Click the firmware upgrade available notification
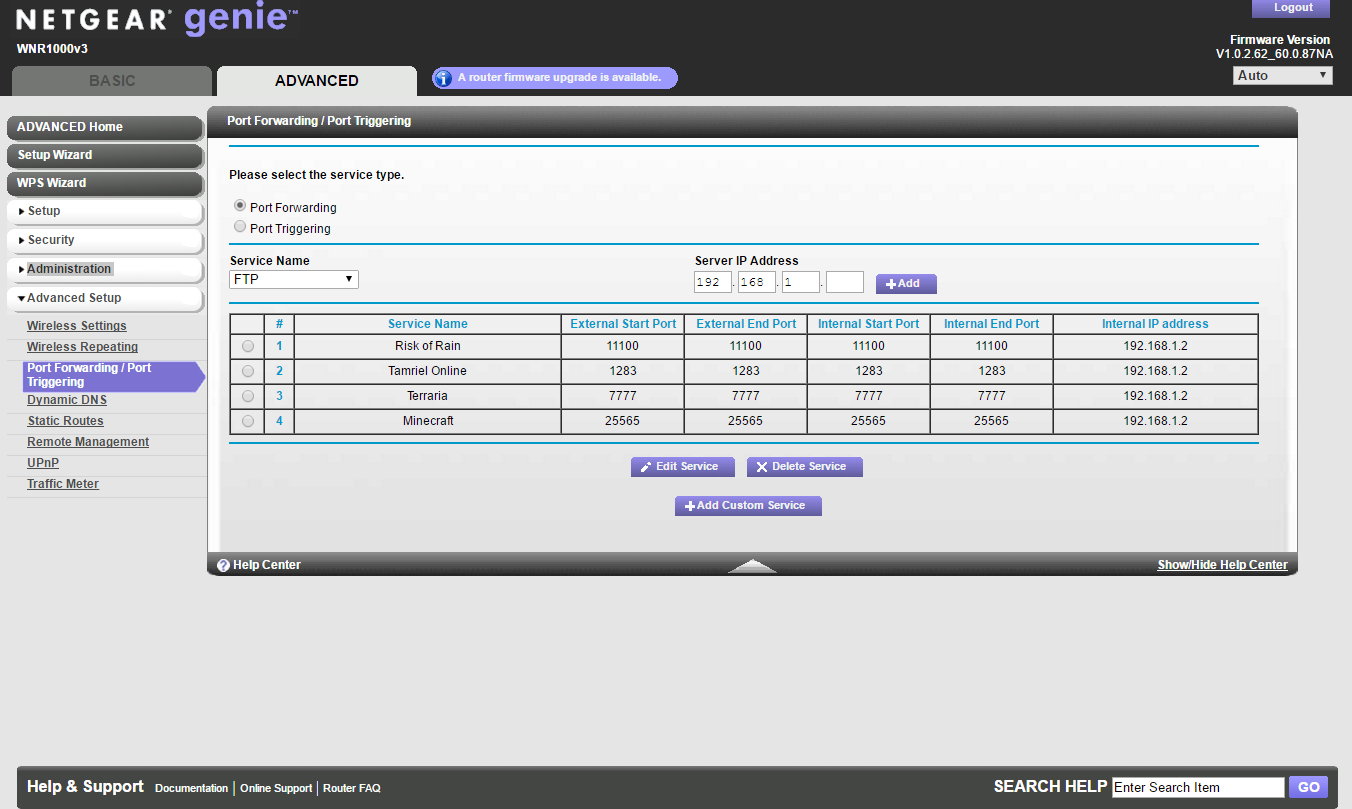The height and width of the screenshot is (809, 1352). [555, 78]
